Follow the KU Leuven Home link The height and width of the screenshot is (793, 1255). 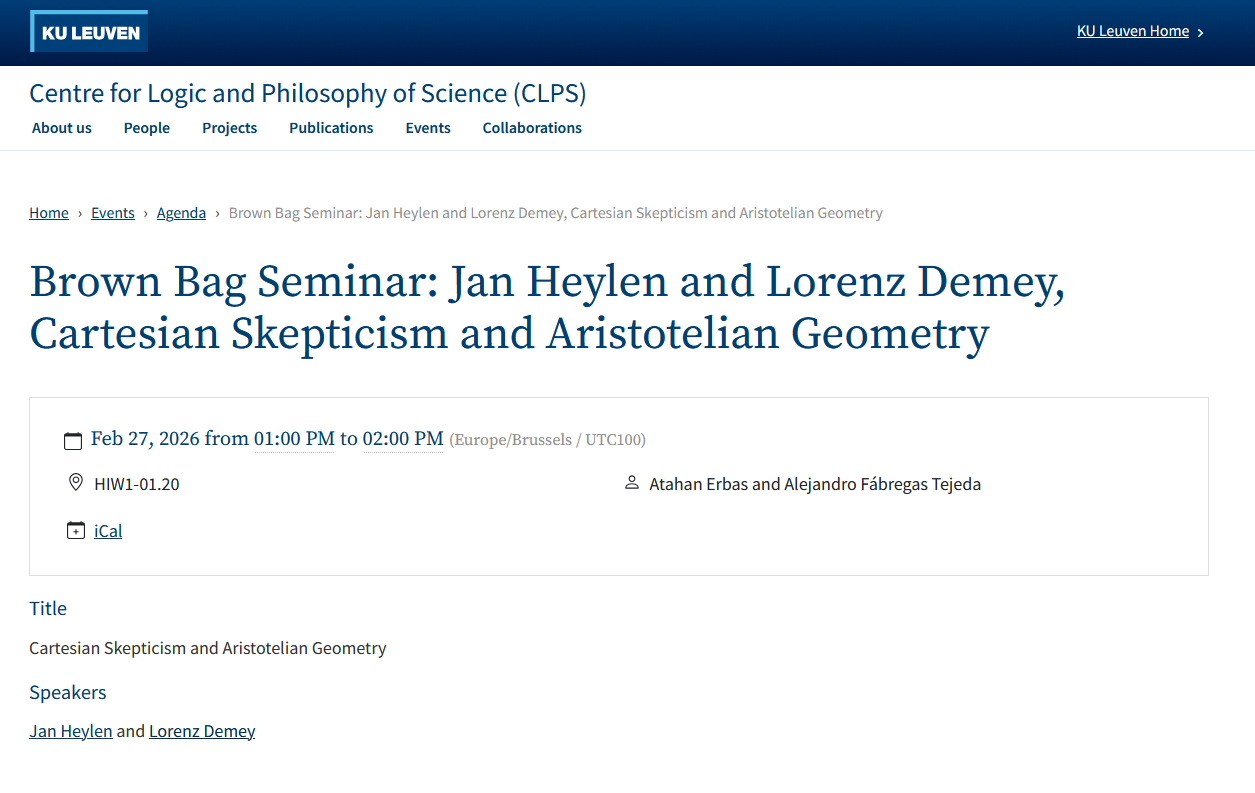(x=1132, y=31)
